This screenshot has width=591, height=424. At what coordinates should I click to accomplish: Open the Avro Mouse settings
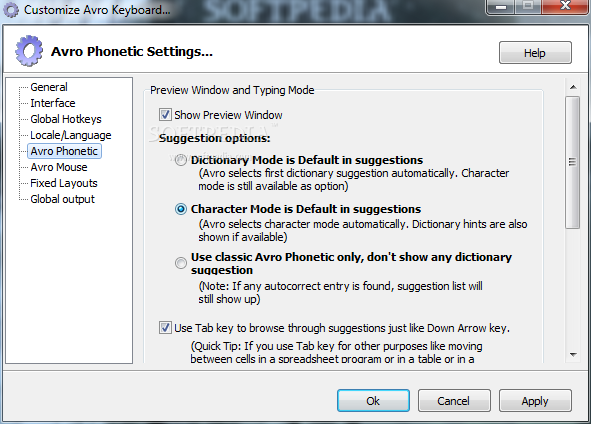click(x=59, y=167)
